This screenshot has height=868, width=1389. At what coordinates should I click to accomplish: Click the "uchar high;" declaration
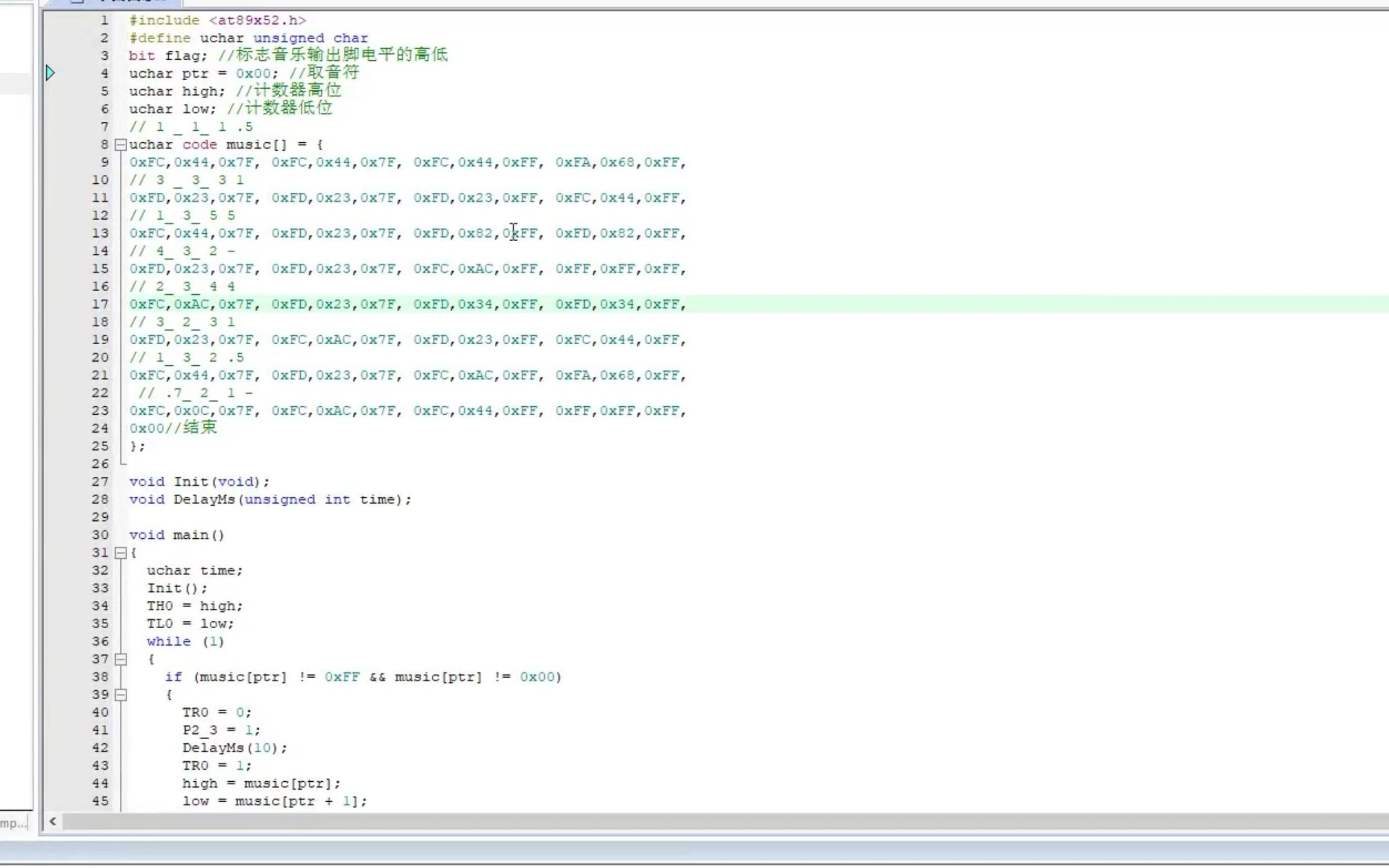177,92
